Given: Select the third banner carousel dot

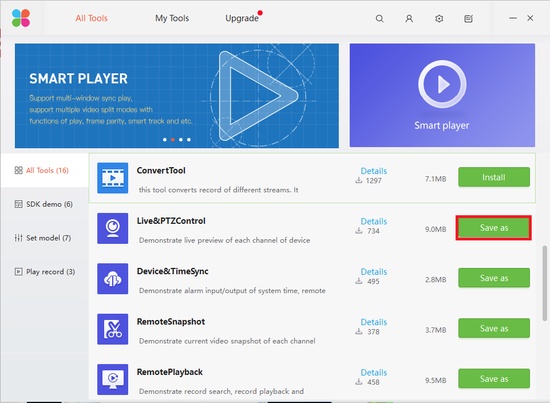Looking at the screenshot, I should (181, 140).
